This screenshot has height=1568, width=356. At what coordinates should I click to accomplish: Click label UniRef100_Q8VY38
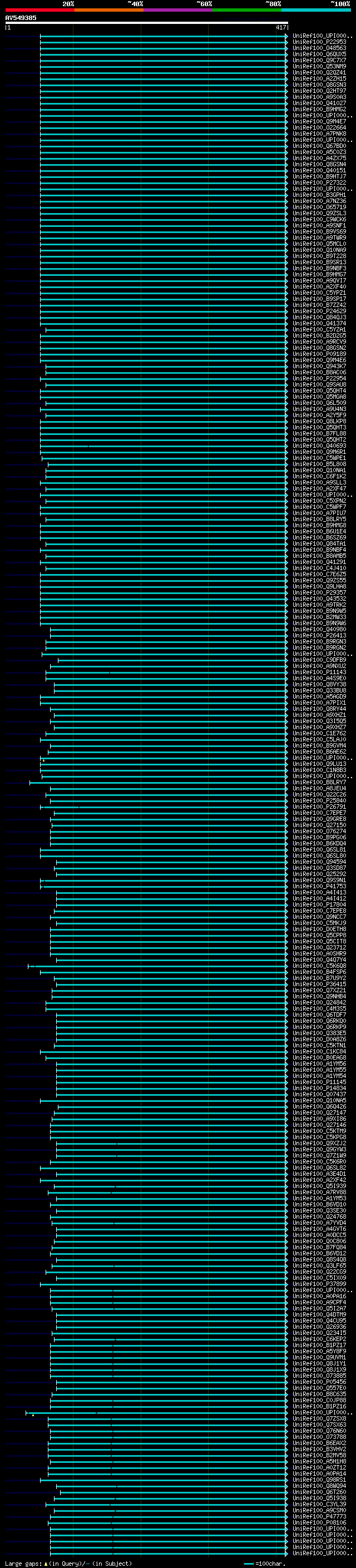pos(319,685)
